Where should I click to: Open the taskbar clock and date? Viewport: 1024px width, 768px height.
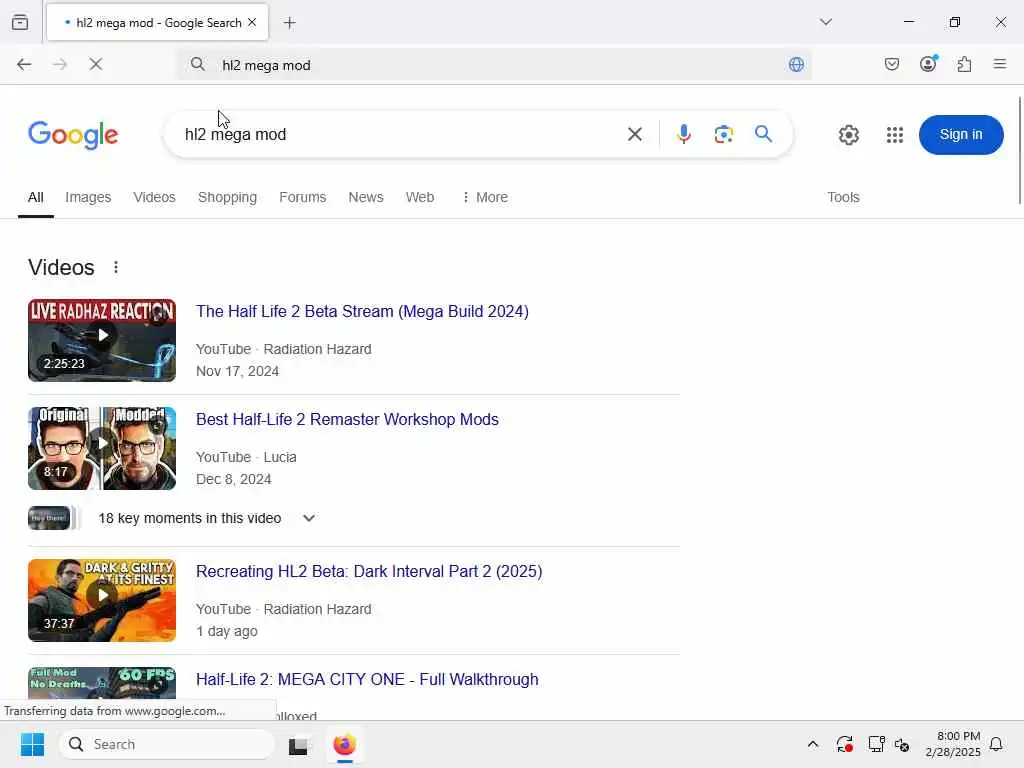[x=953, y=744]
